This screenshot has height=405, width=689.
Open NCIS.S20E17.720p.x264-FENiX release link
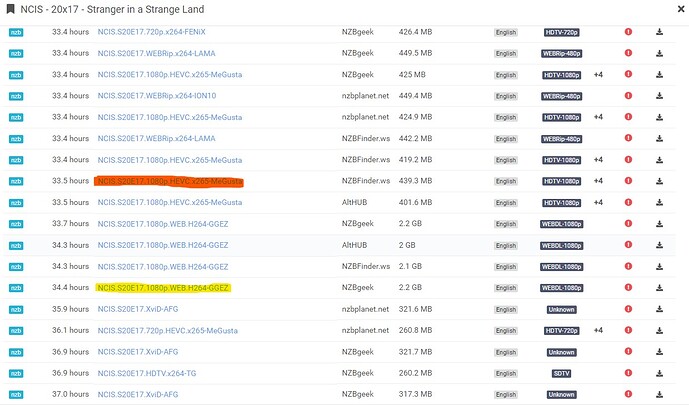point(152,32)
